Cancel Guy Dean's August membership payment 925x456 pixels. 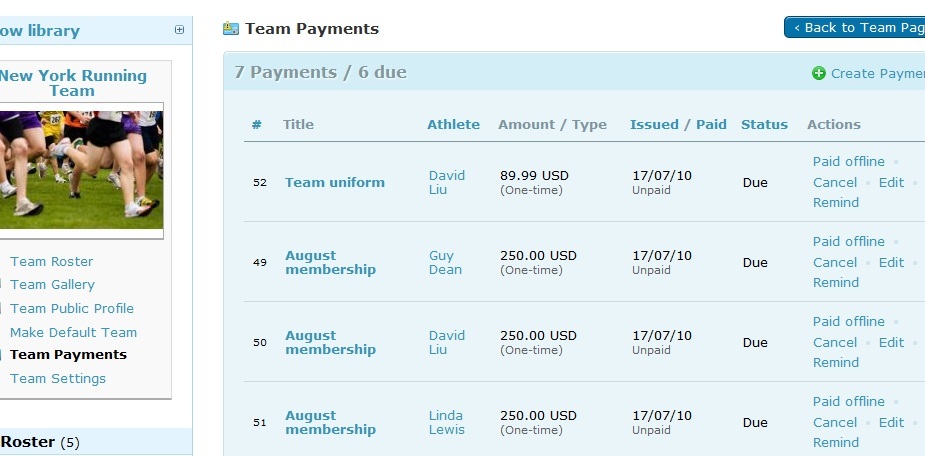pos(835,263)
